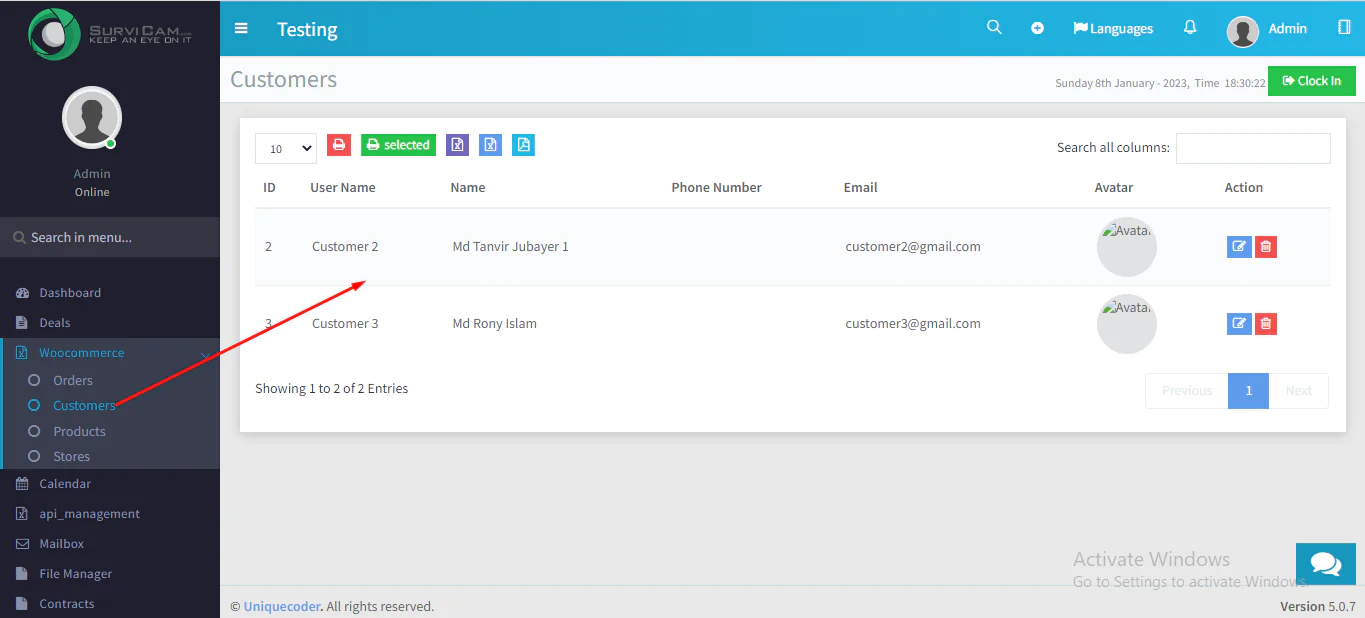The width and height of the screenshot is (1365, 618).
Task: Open Calendar in the sidebar
Action: 65,484
